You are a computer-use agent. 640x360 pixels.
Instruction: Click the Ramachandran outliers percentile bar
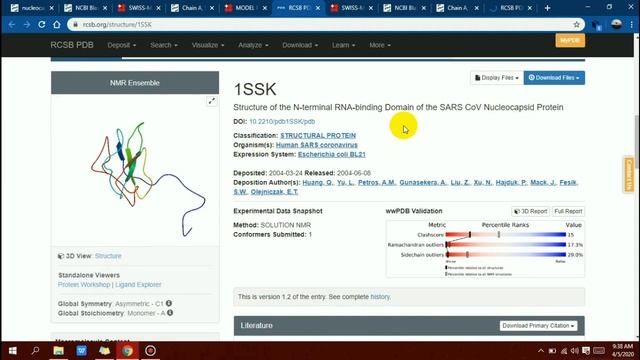[x=505, y=244]
